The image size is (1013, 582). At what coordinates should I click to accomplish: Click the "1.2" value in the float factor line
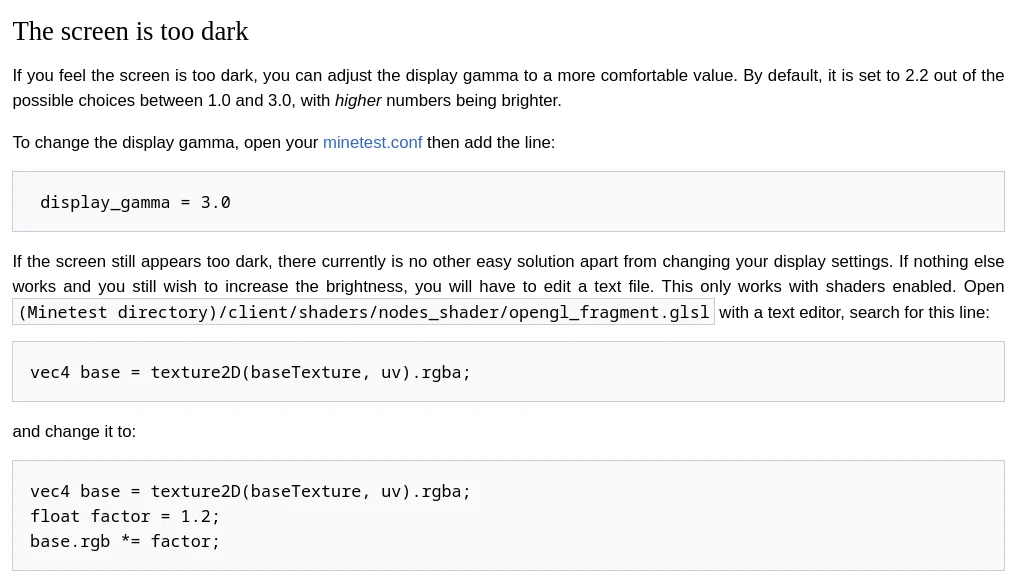coord(195,516)
